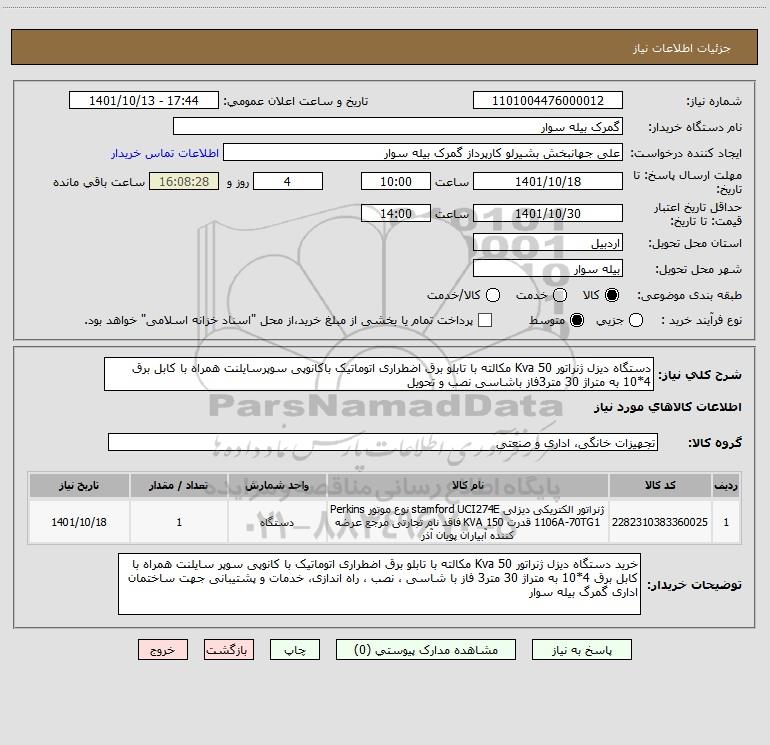Click the response deadline date 1401/10/18 field
The image size is (770, 745).
548,181
